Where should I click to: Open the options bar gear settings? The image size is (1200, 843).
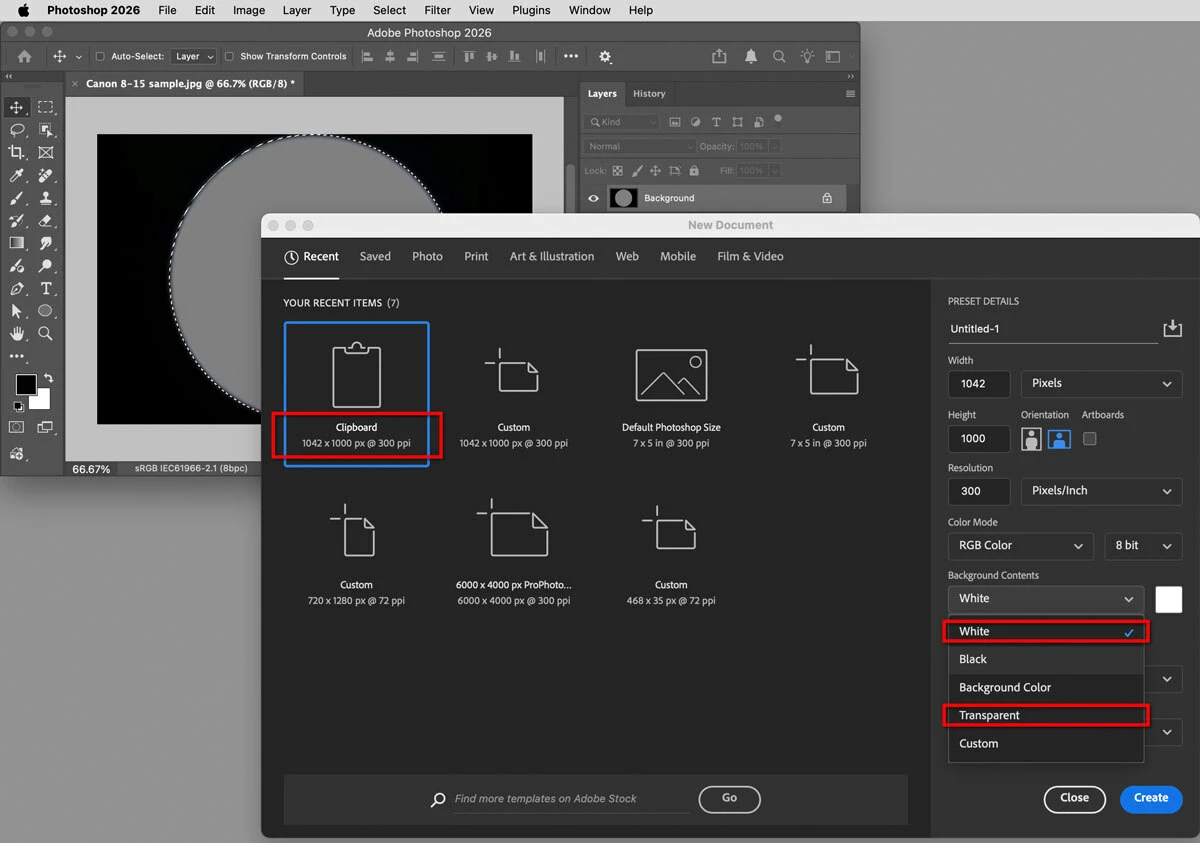tap(605, 57)
